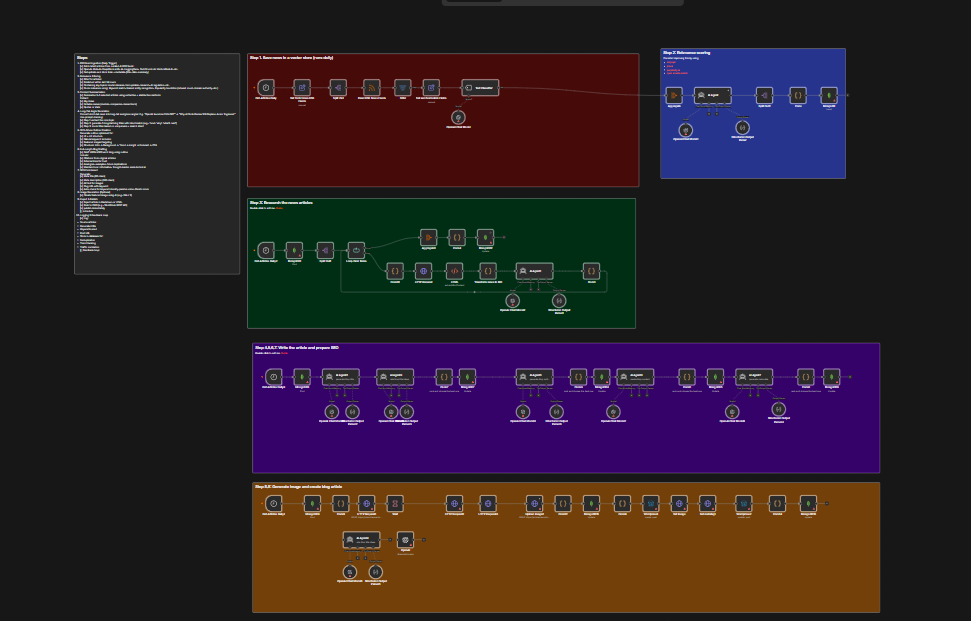The width and height of the screenshot is (971, 621).
Task: Select the red HTML node in green section
Action: pyautogui.click(x=455, y=271)
